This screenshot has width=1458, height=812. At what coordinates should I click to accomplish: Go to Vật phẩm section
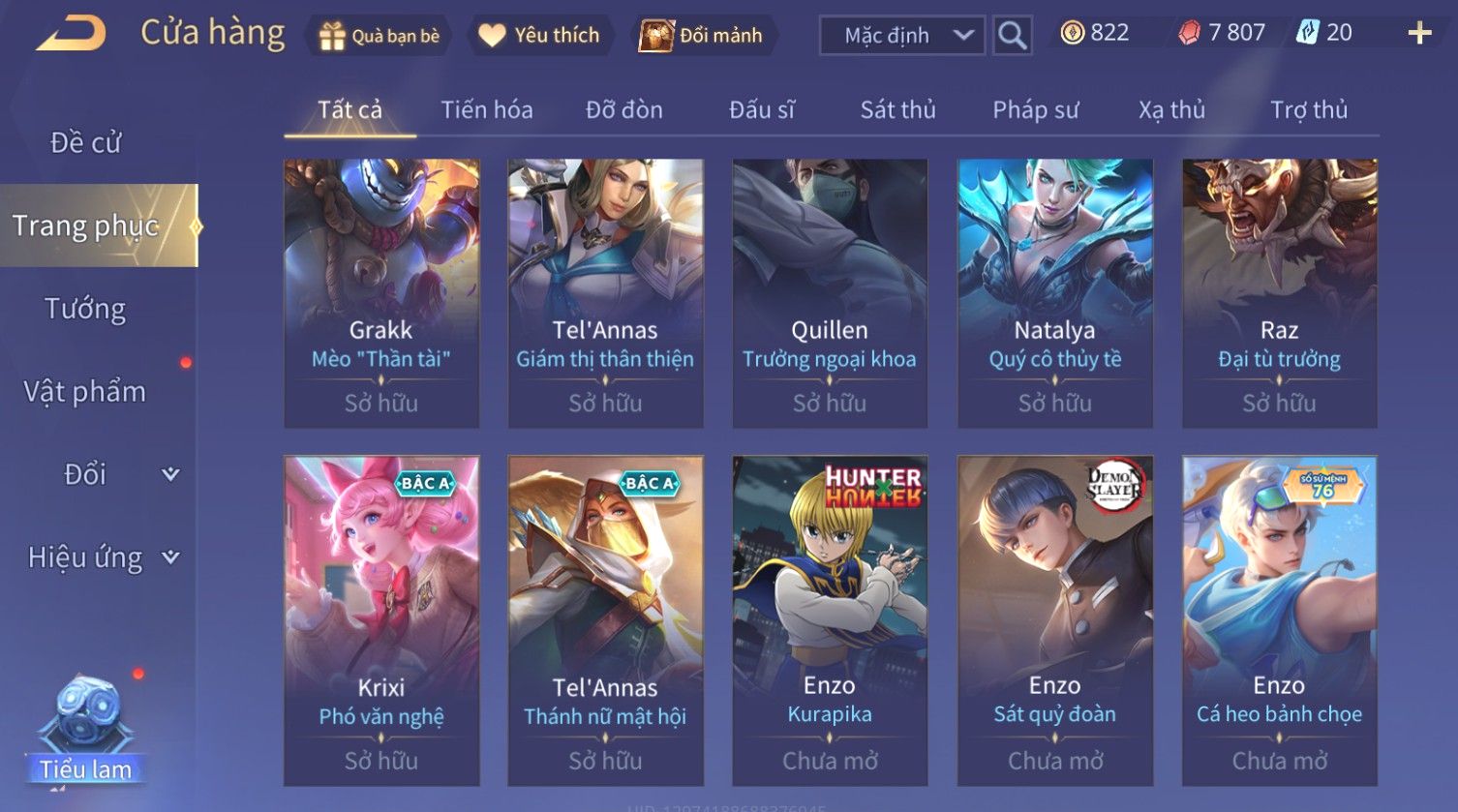click(85, 391)
